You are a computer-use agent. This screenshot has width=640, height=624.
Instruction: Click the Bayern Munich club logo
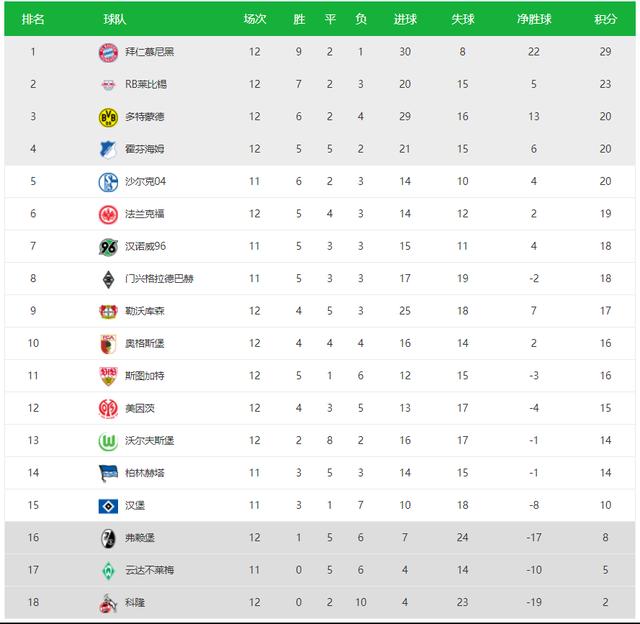(x=108, y=52)
